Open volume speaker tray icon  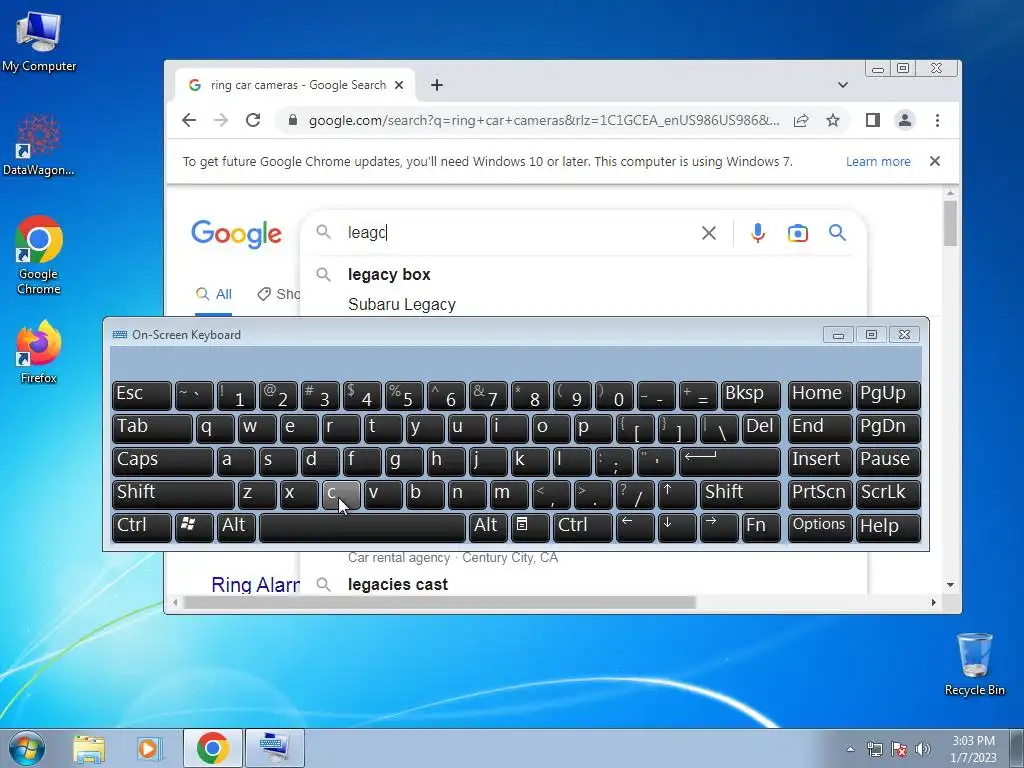pos(922,749)
